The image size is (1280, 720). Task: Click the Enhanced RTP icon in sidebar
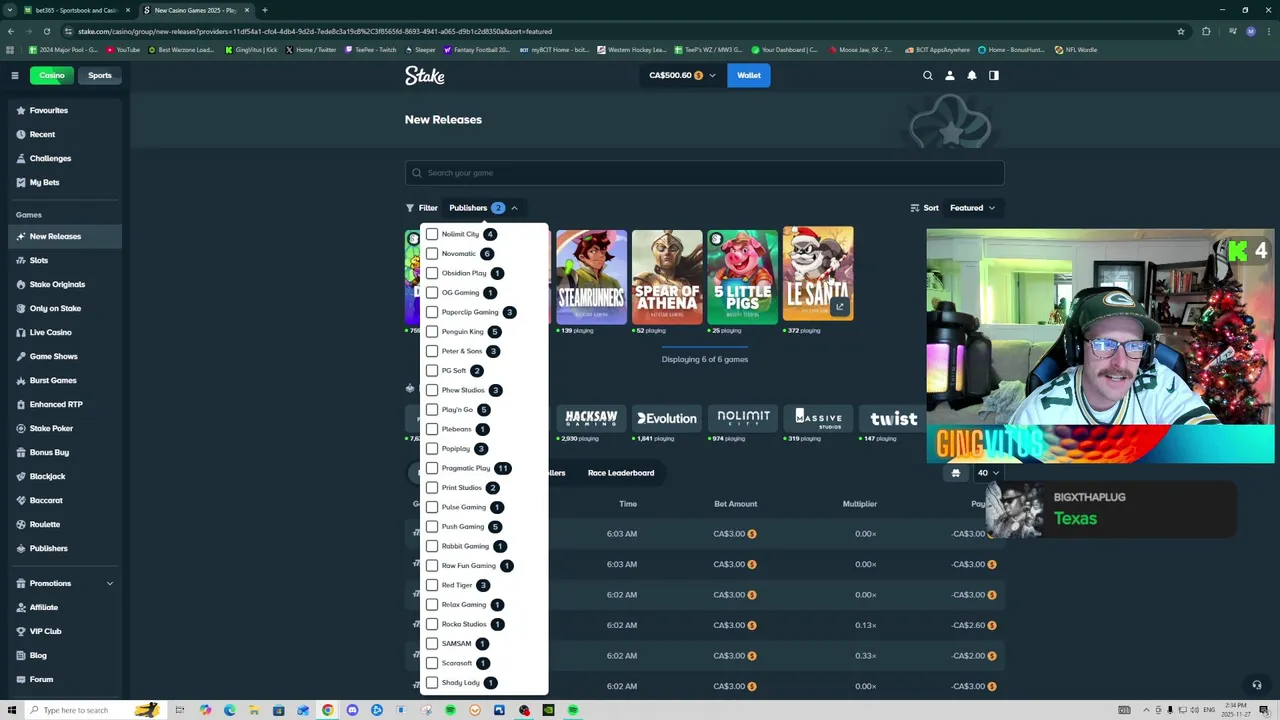(x=21, y=404)
